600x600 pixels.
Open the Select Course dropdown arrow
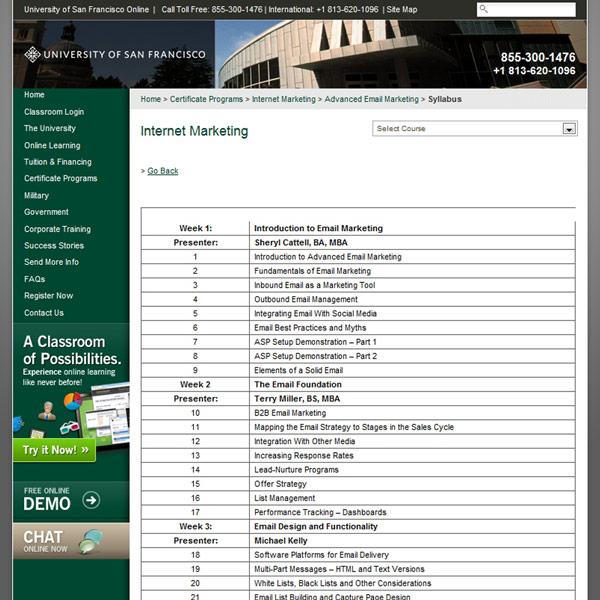point(569,129)
